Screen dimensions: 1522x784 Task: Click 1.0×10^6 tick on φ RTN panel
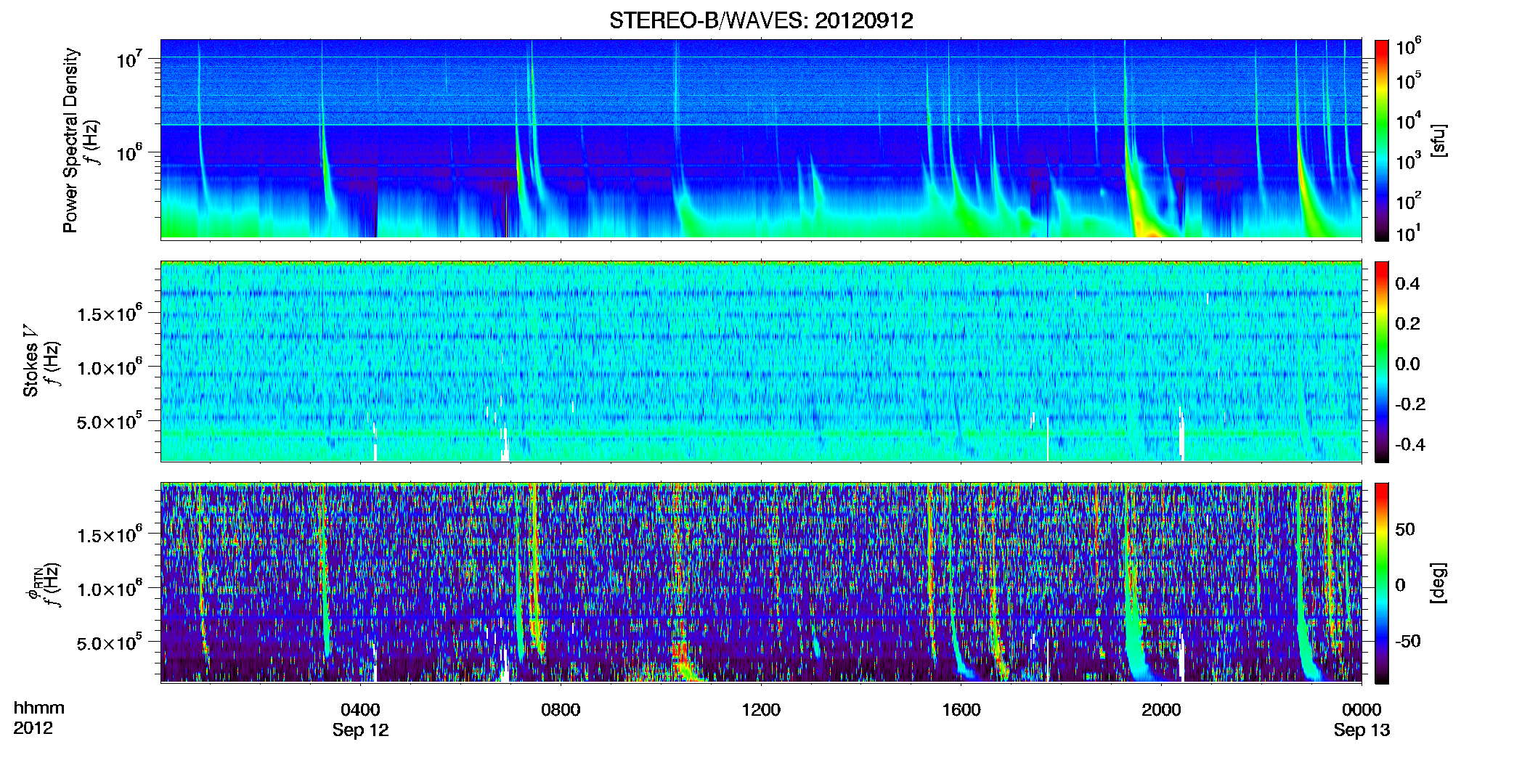(110, 589)
